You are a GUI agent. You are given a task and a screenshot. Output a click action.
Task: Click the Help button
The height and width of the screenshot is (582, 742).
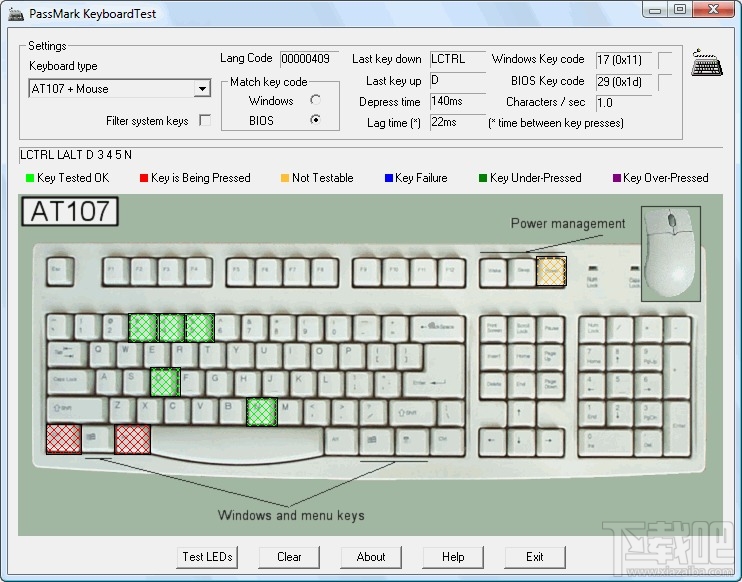[x=453, y=557]
